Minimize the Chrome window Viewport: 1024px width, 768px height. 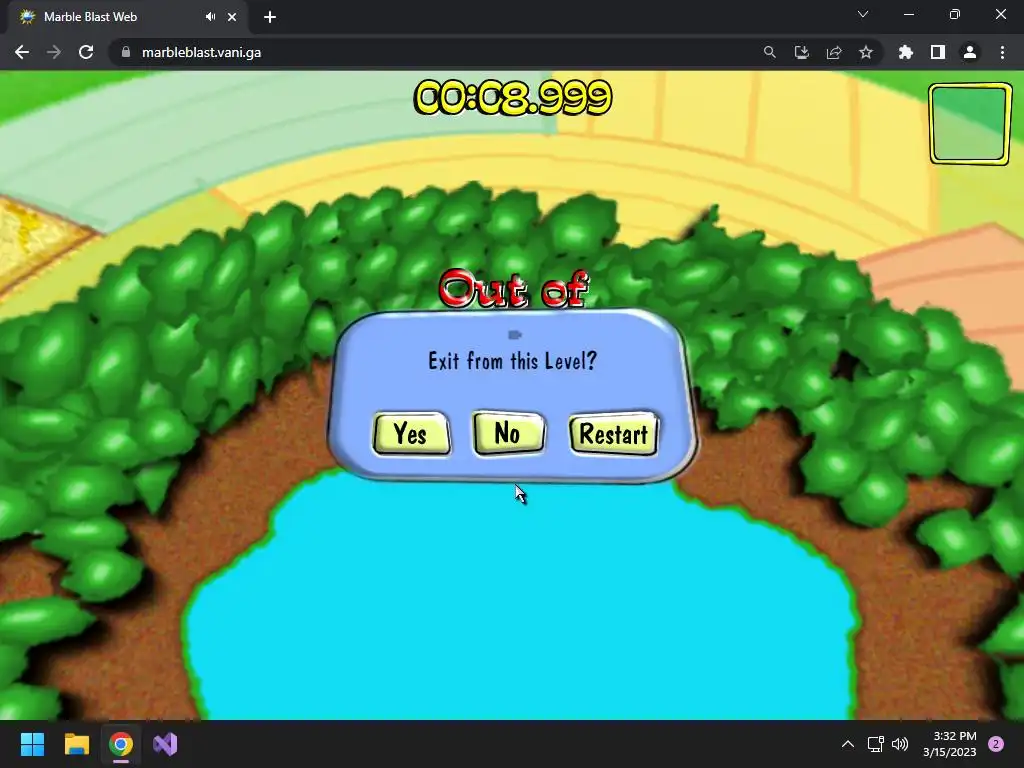tap(908, 14)
